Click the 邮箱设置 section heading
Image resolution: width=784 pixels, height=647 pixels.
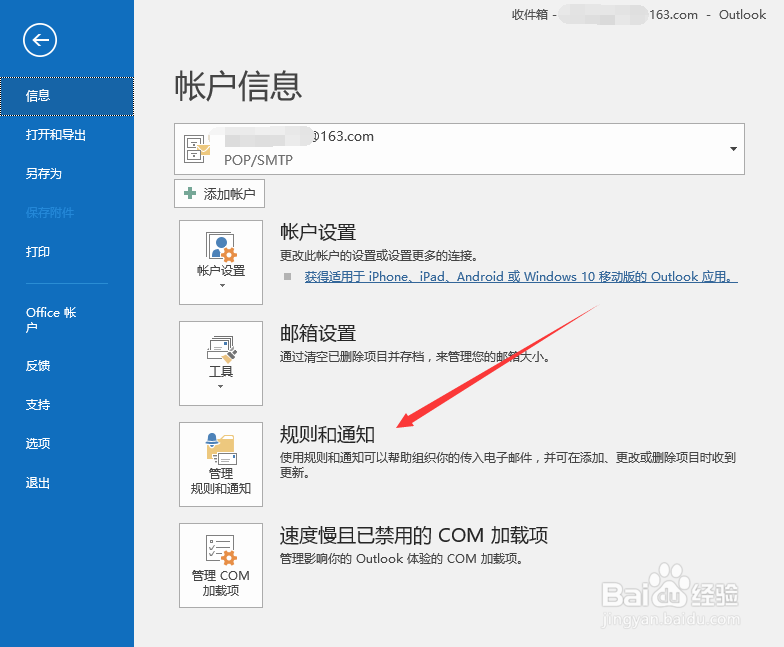tap(318, 334)
